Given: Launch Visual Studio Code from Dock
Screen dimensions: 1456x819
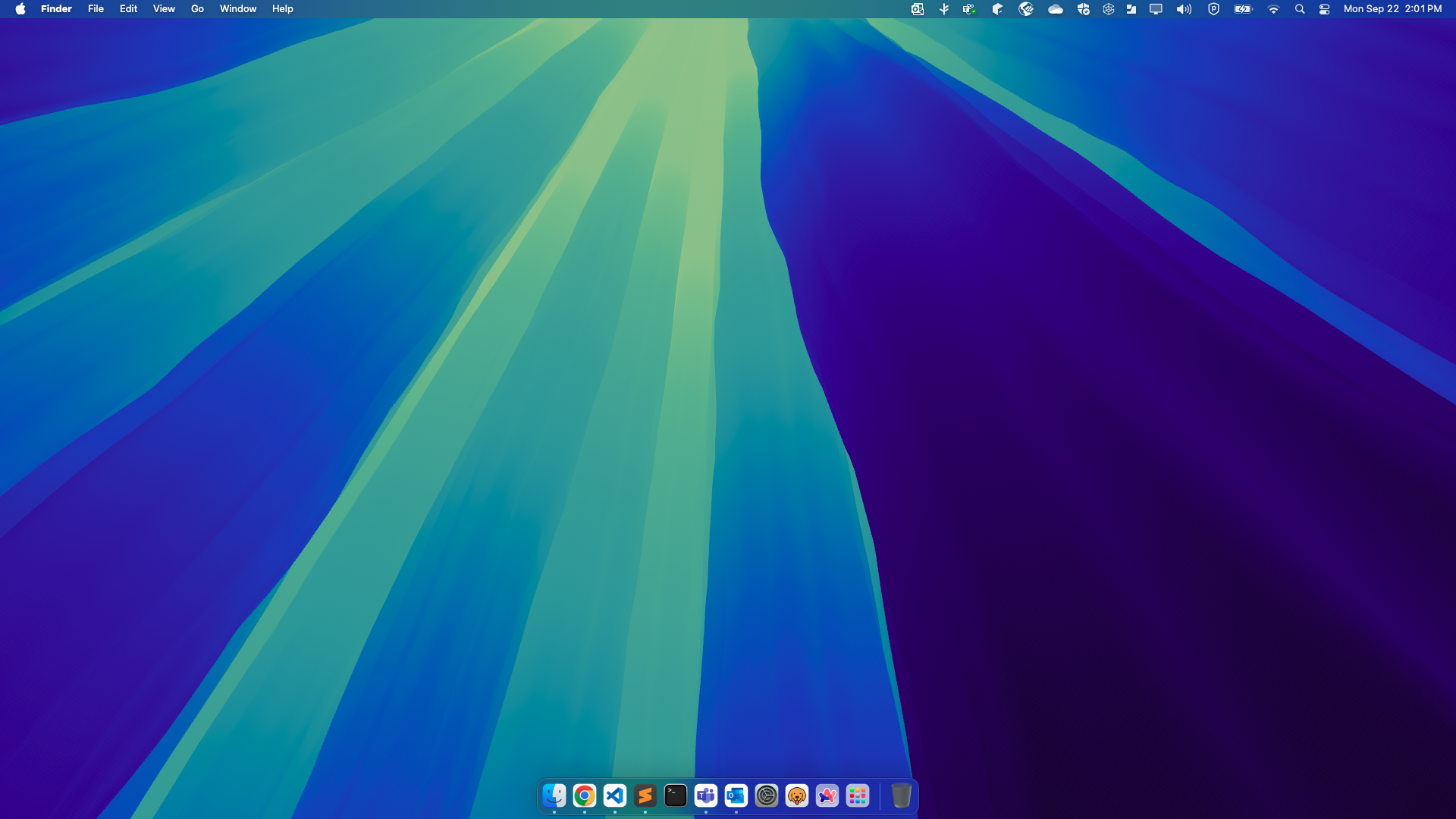Looking at the screenshot, I should click(x=614, y=795).
